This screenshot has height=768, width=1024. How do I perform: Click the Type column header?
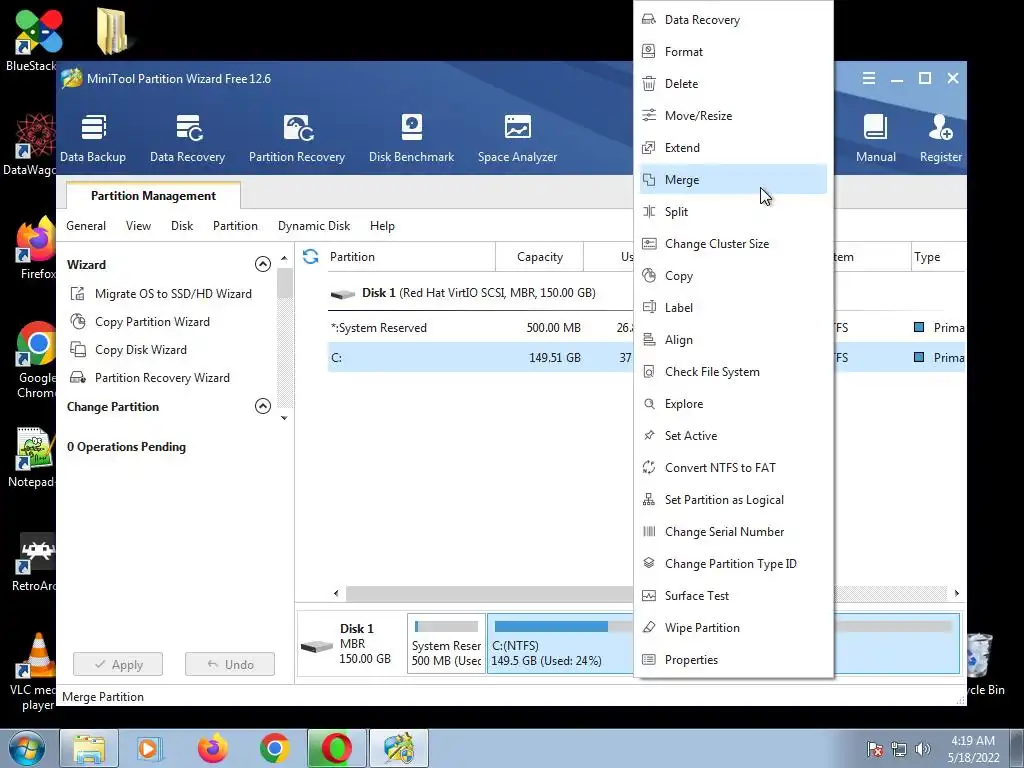938,257
